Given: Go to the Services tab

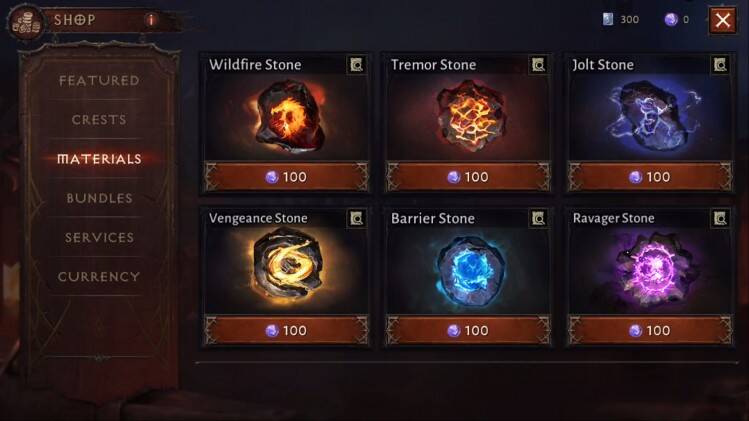Looking at the screenshot, I should 99,237.
